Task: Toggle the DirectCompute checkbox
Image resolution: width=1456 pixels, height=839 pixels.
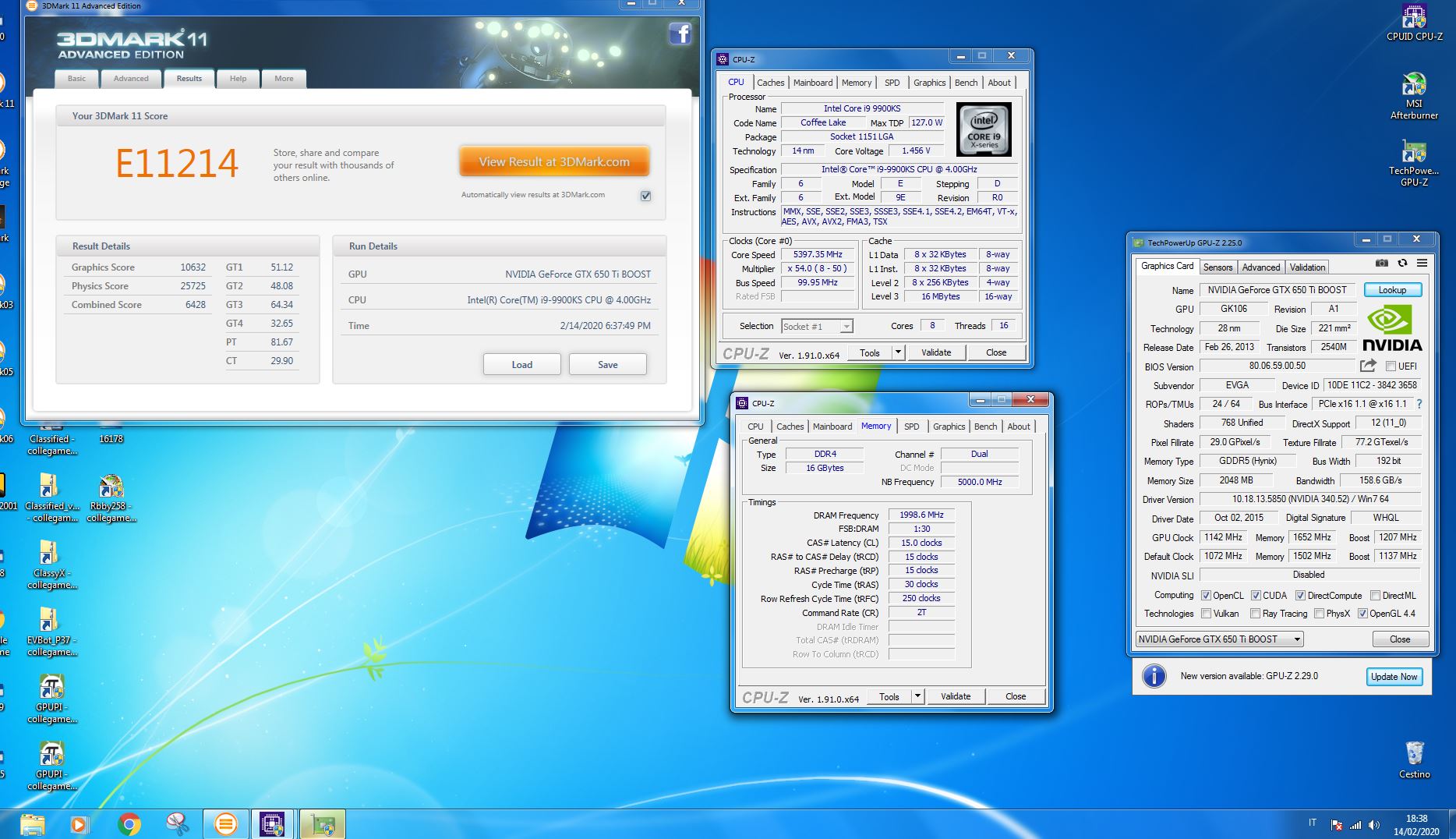Action: click(x=1300, y=595)
